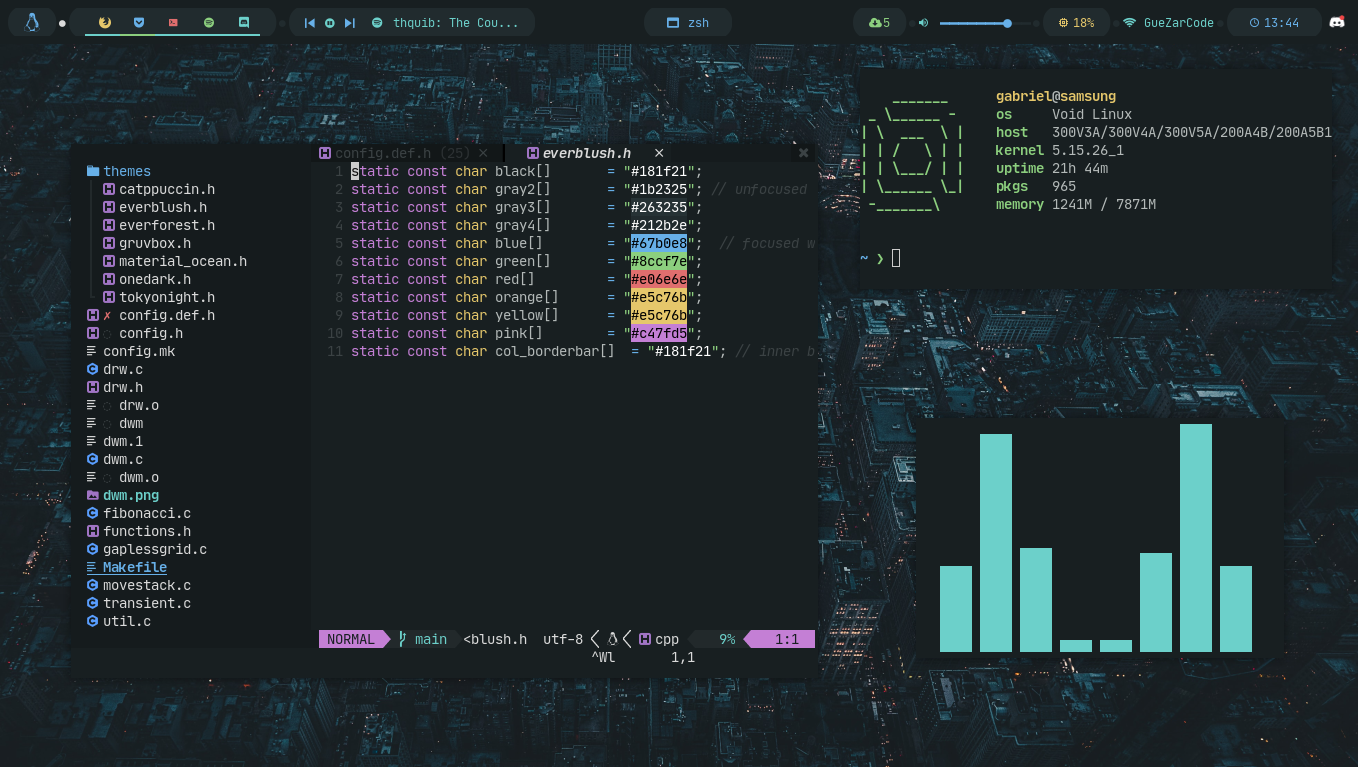Open util.c in the file tree
The width and height of the screenshot is (1358, 767).
tap(127, 621)
